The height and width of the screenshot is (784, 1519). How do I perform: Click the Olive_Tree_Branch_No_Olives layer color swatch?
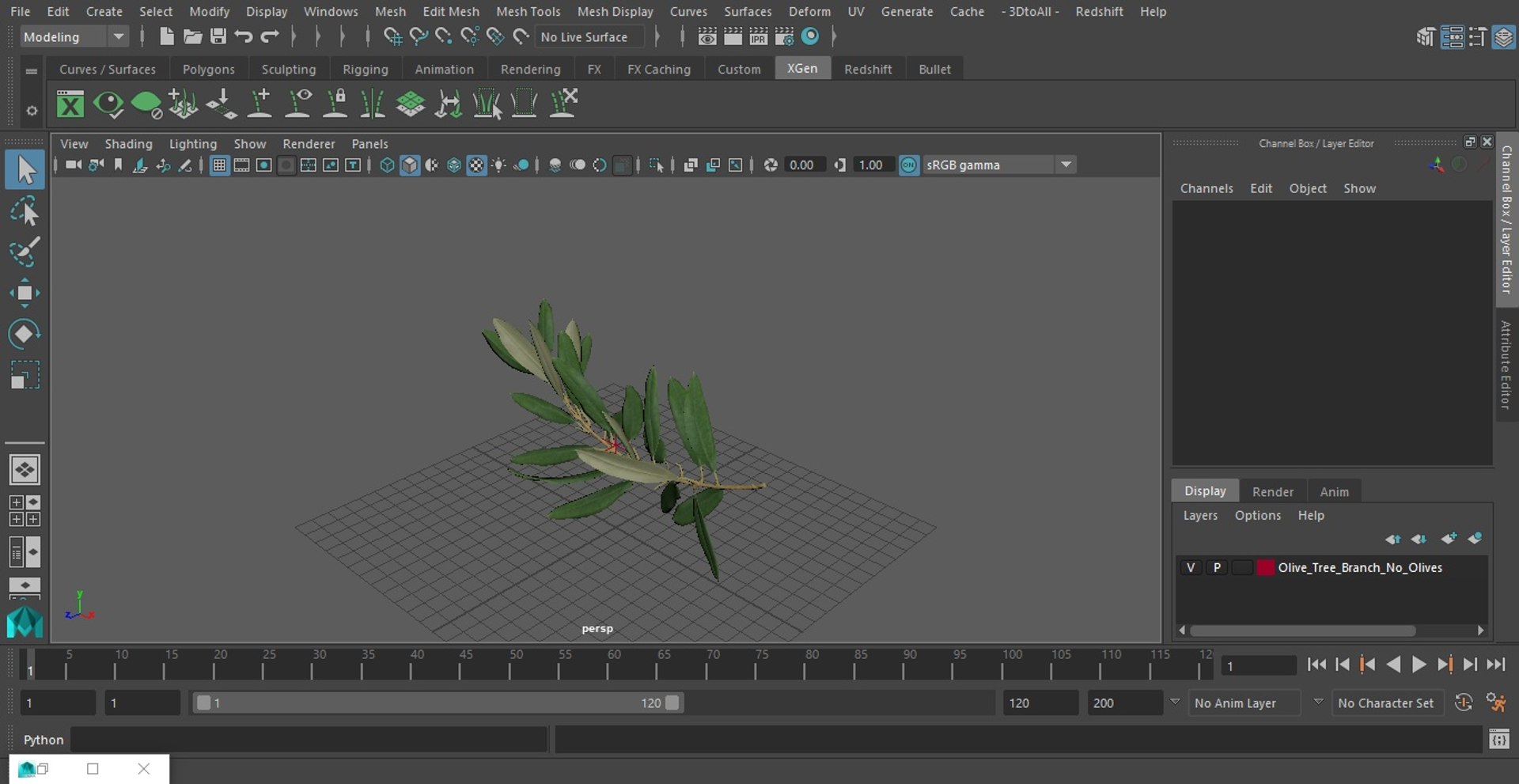click(x=1266, y=567)
